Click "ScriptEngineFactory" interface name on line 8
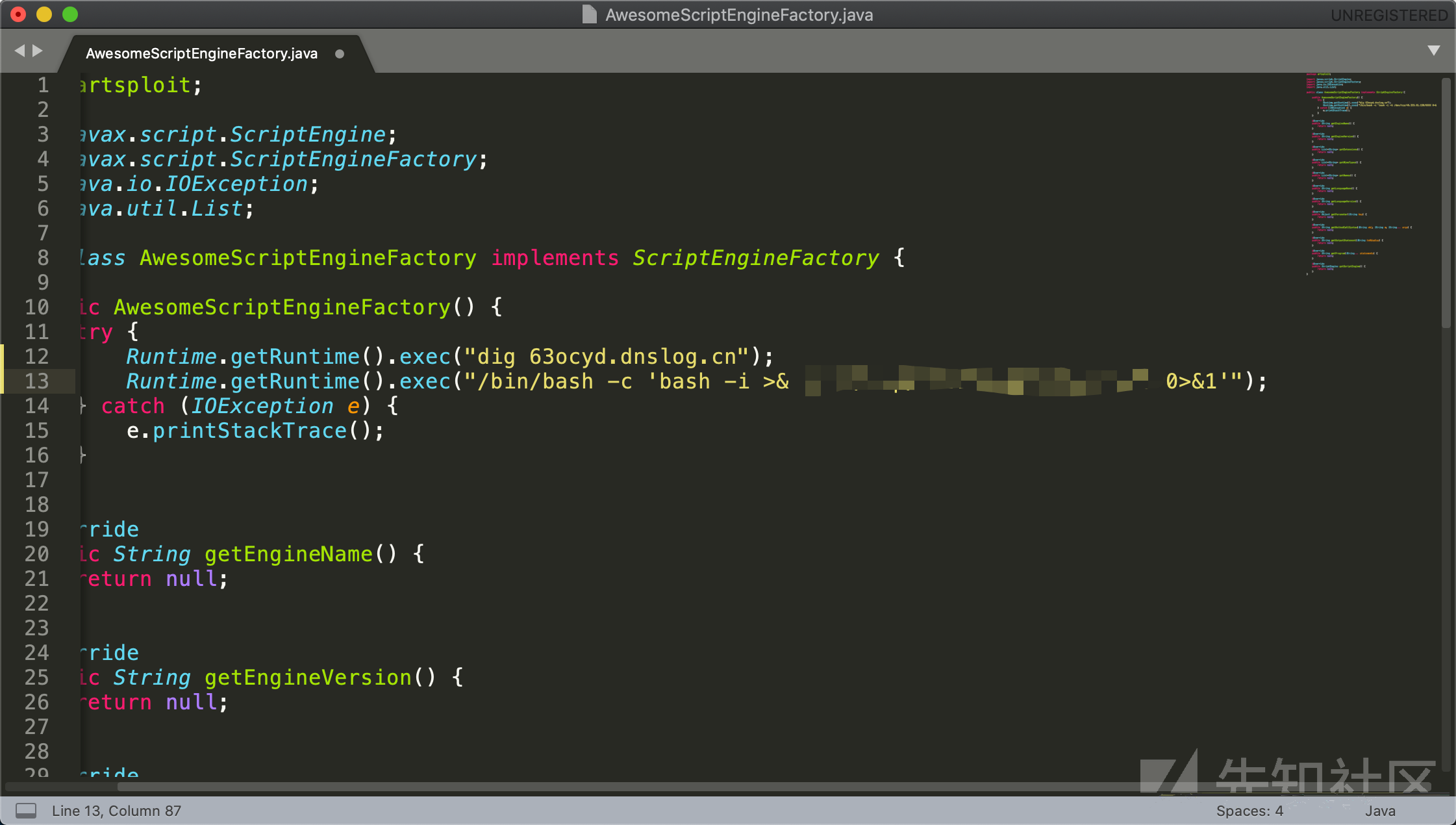Viewport: 1456px width, 825px height. 756,258
